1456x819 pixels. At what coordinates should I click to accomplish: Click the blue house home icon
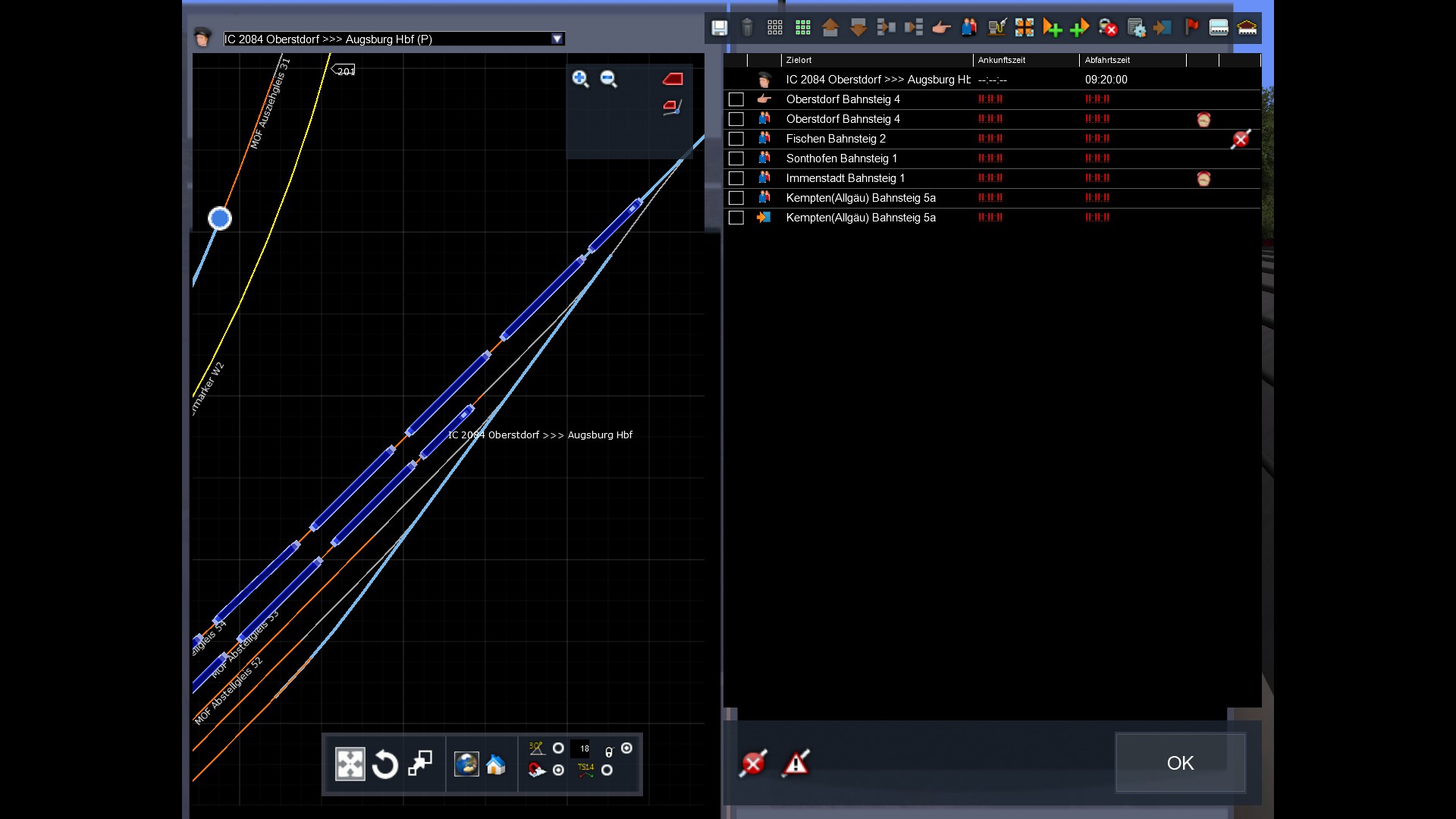pyautogui.click(x=496, y=764)
